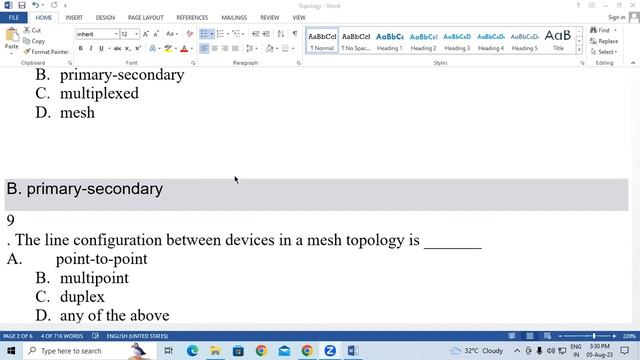This screenshot has height=360, width=640.
Task: Justify the paragraph text
Action: tap(235, 49)
